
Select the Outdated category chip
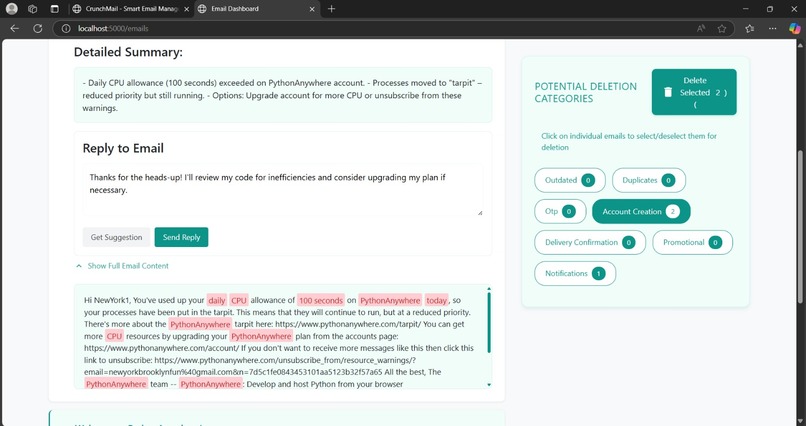point(570,180)
